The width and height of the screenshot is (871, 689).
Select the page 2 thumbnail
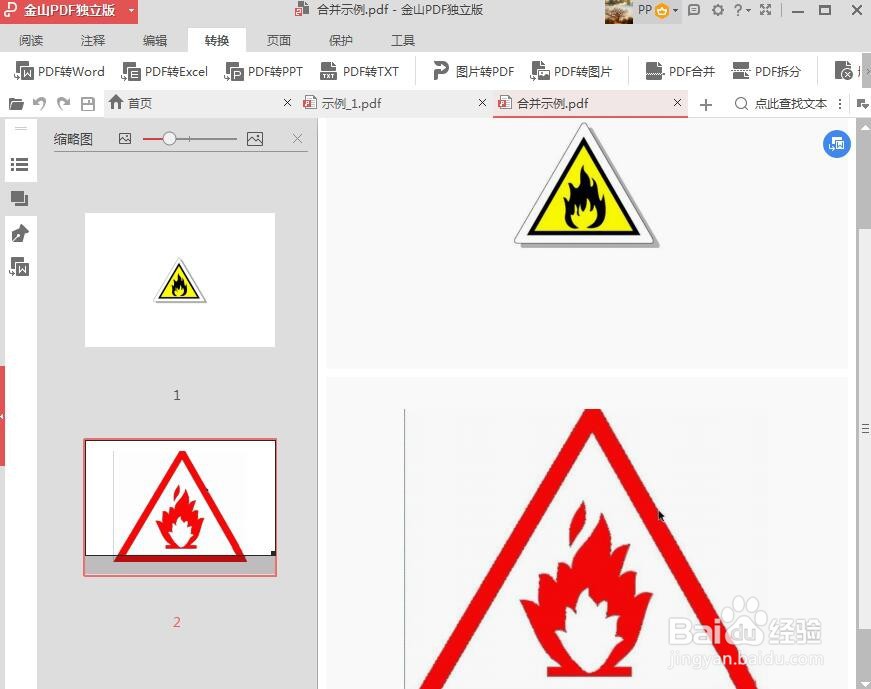[x=179, y=507]
